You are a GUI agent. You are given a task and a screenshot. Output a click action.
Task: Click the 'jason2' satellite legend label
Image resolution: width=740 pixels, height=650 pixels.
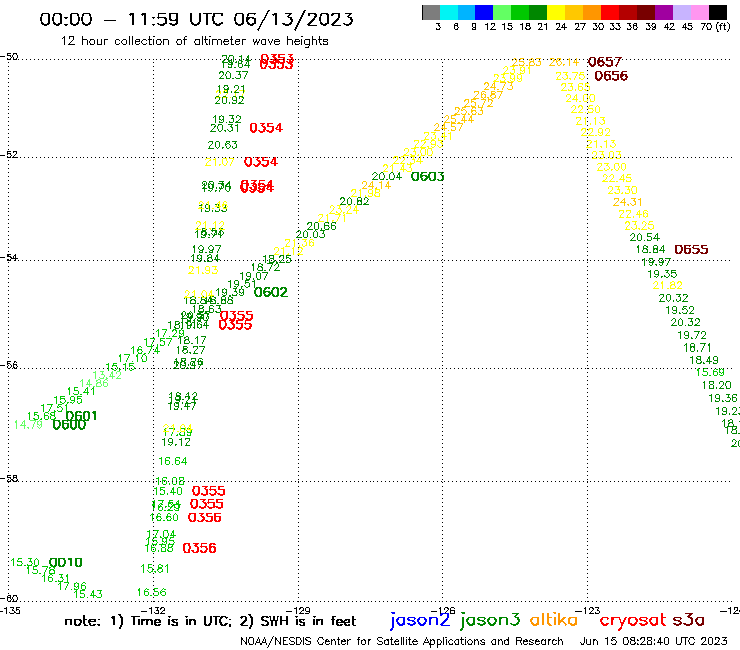coord(420,620)
